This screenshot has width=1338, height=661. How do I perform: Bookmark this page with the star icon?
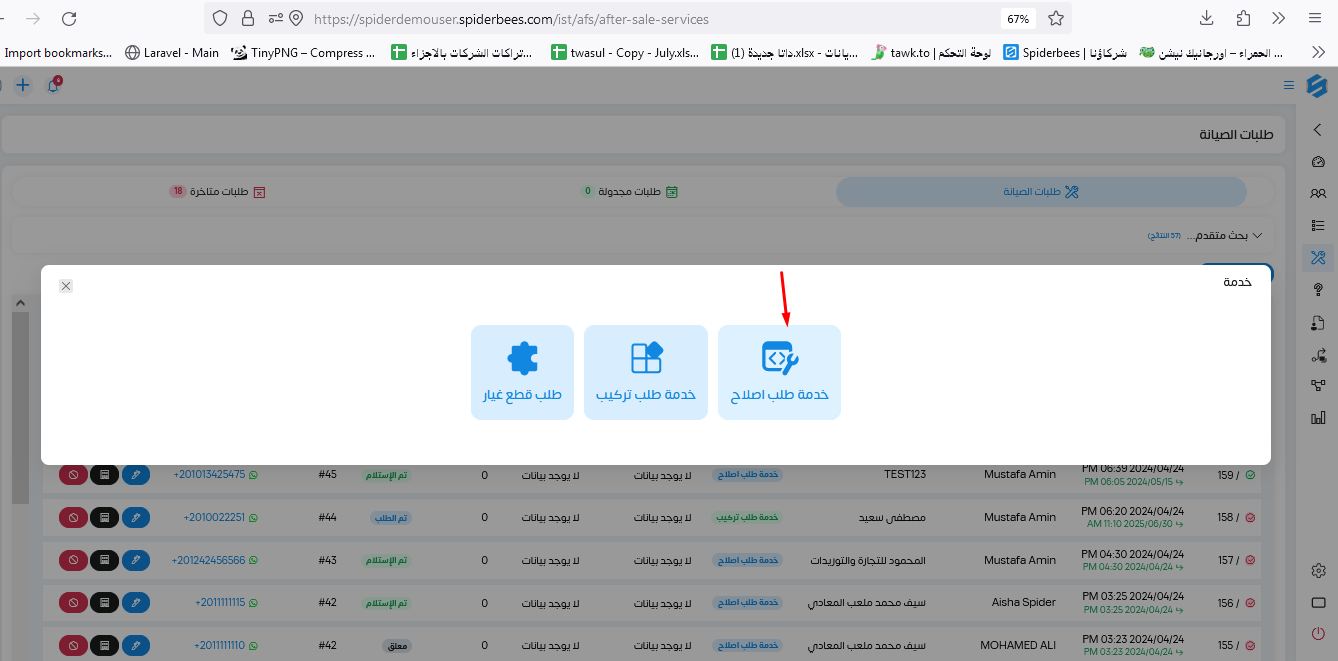[x=1055, y=18]
